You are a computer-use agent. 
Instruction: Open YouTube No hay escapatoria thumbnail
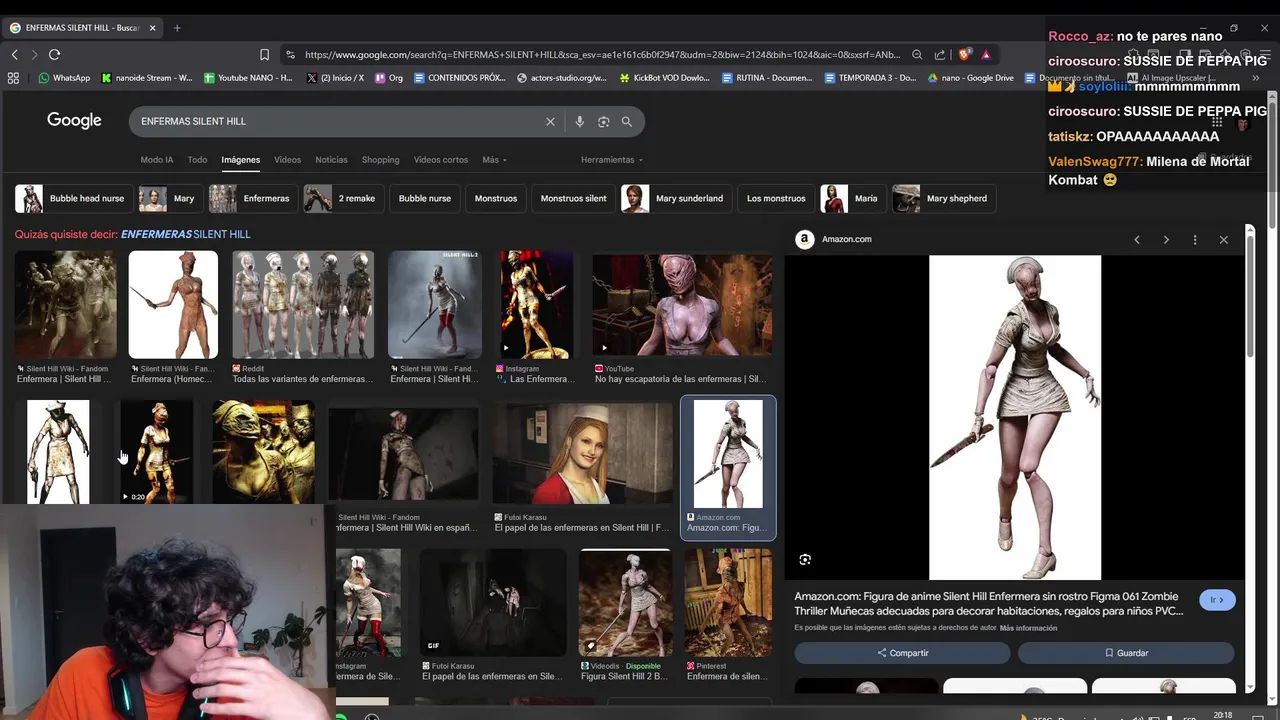[682, 305]
